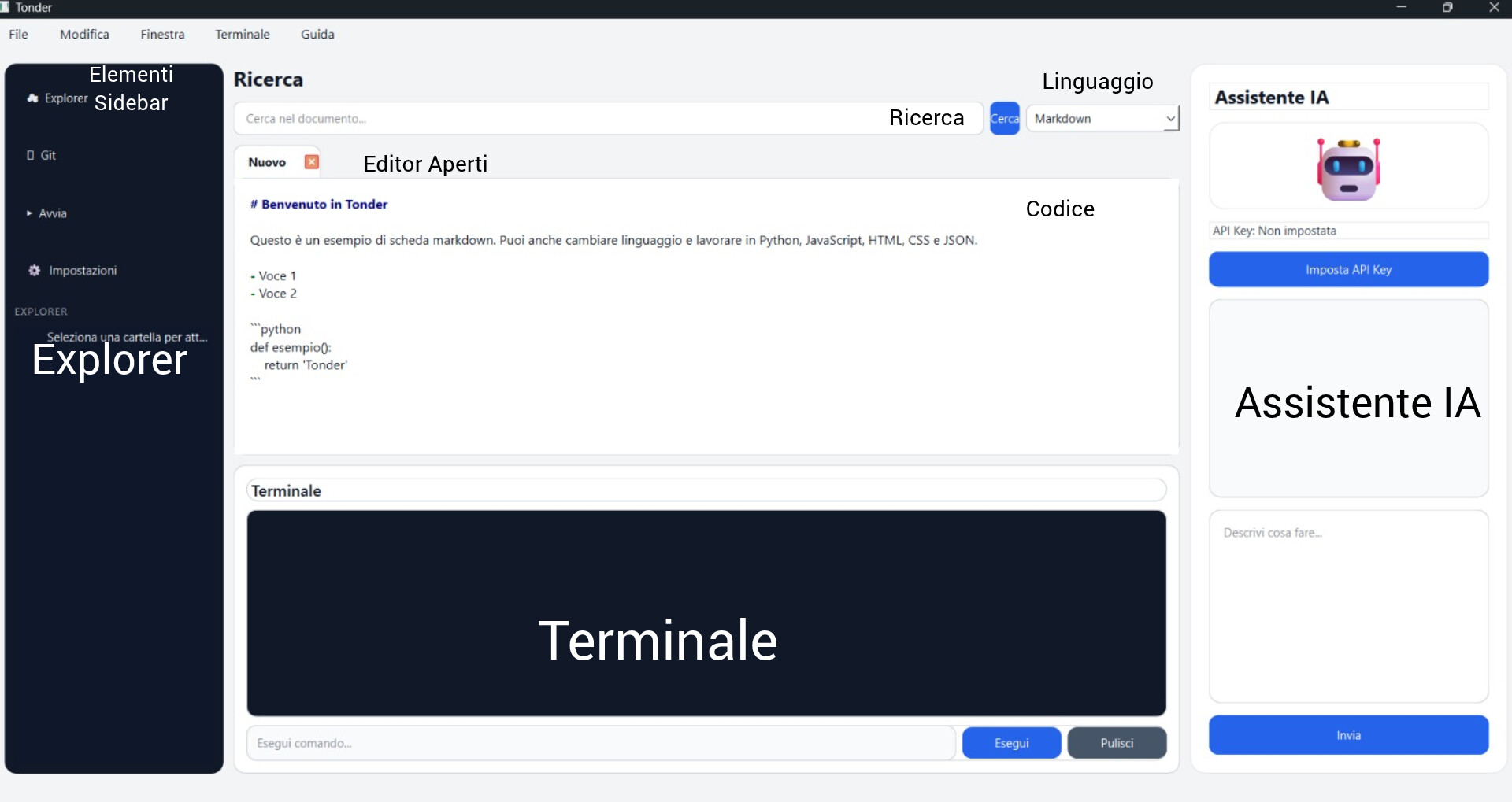Clear terminal with Pulisci button
This screenshot has width=1512, height=802.
pyautogui.click(x=1117, y=743)
